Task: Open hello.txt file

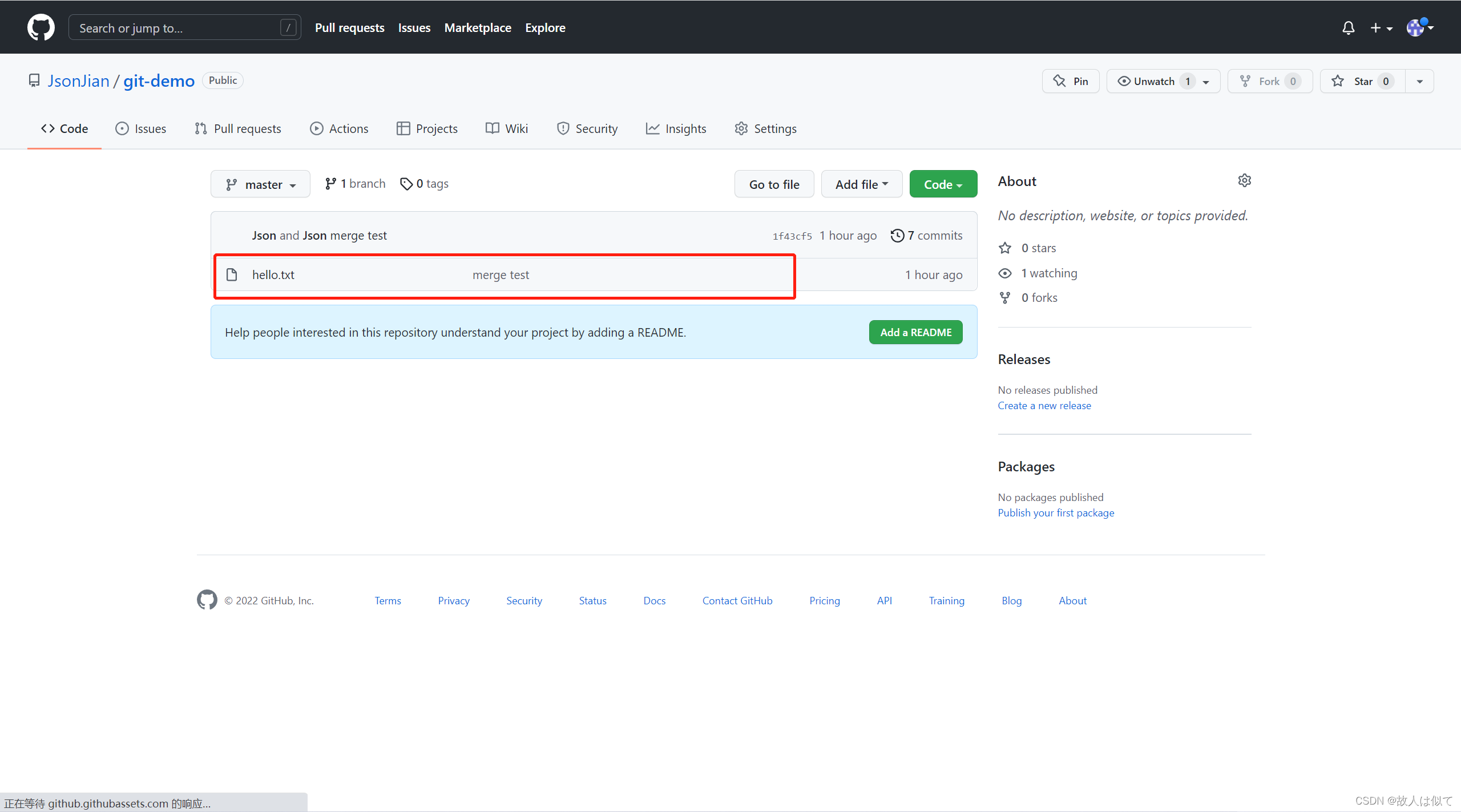Action: pyautogui.click(x=273, y=274)
